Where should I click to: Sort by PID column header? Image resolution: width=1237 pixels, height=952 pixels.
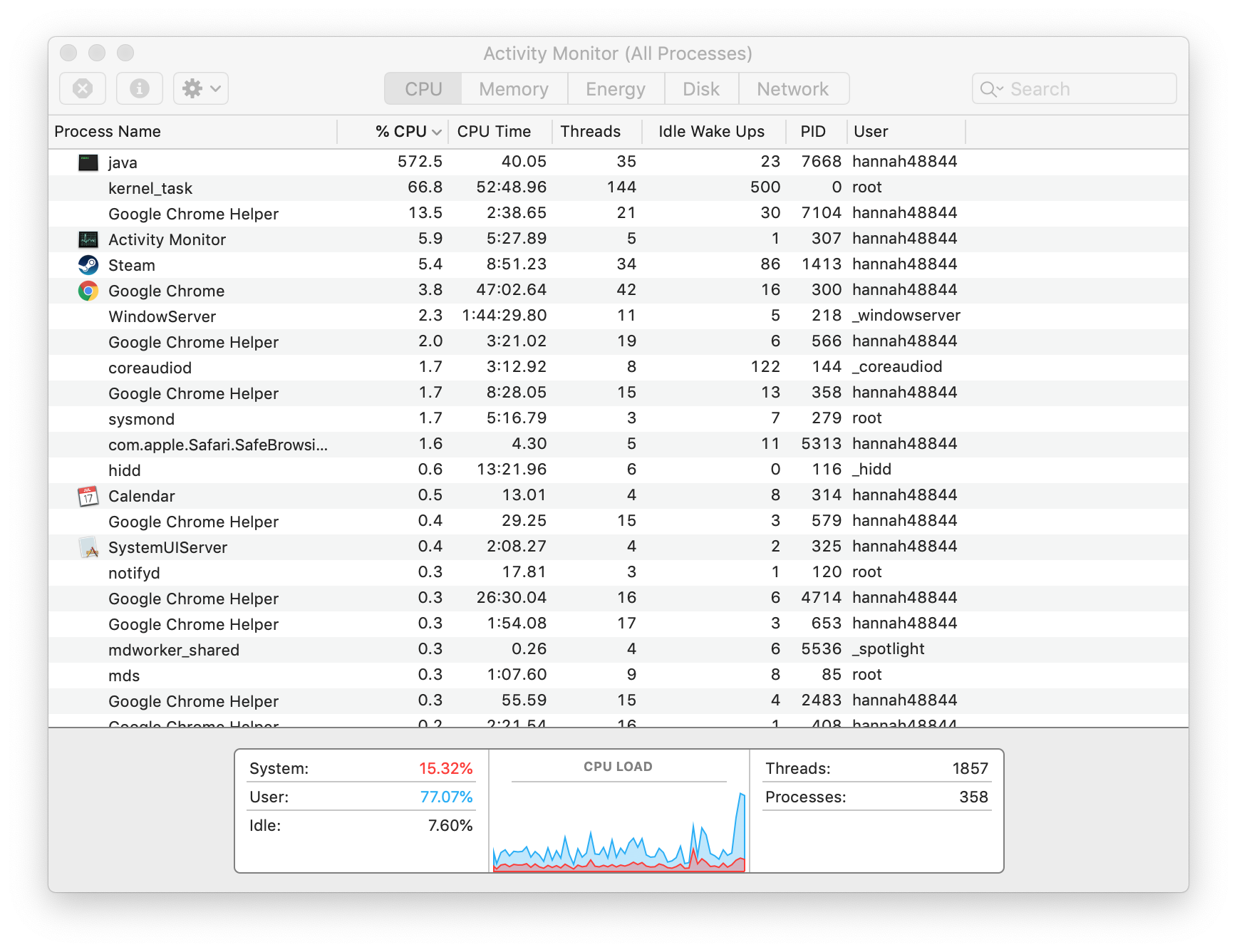816,132
